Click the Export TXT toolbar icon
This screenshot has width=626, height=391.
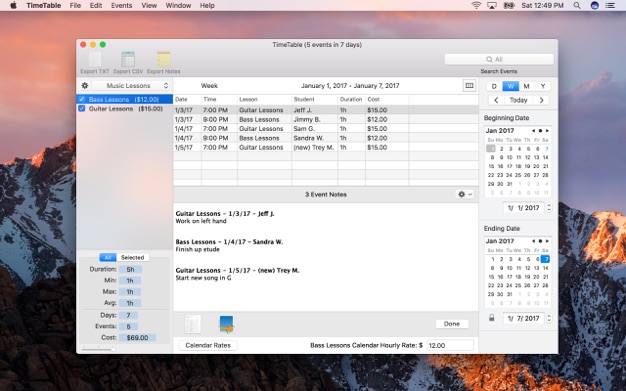[95, 60]
